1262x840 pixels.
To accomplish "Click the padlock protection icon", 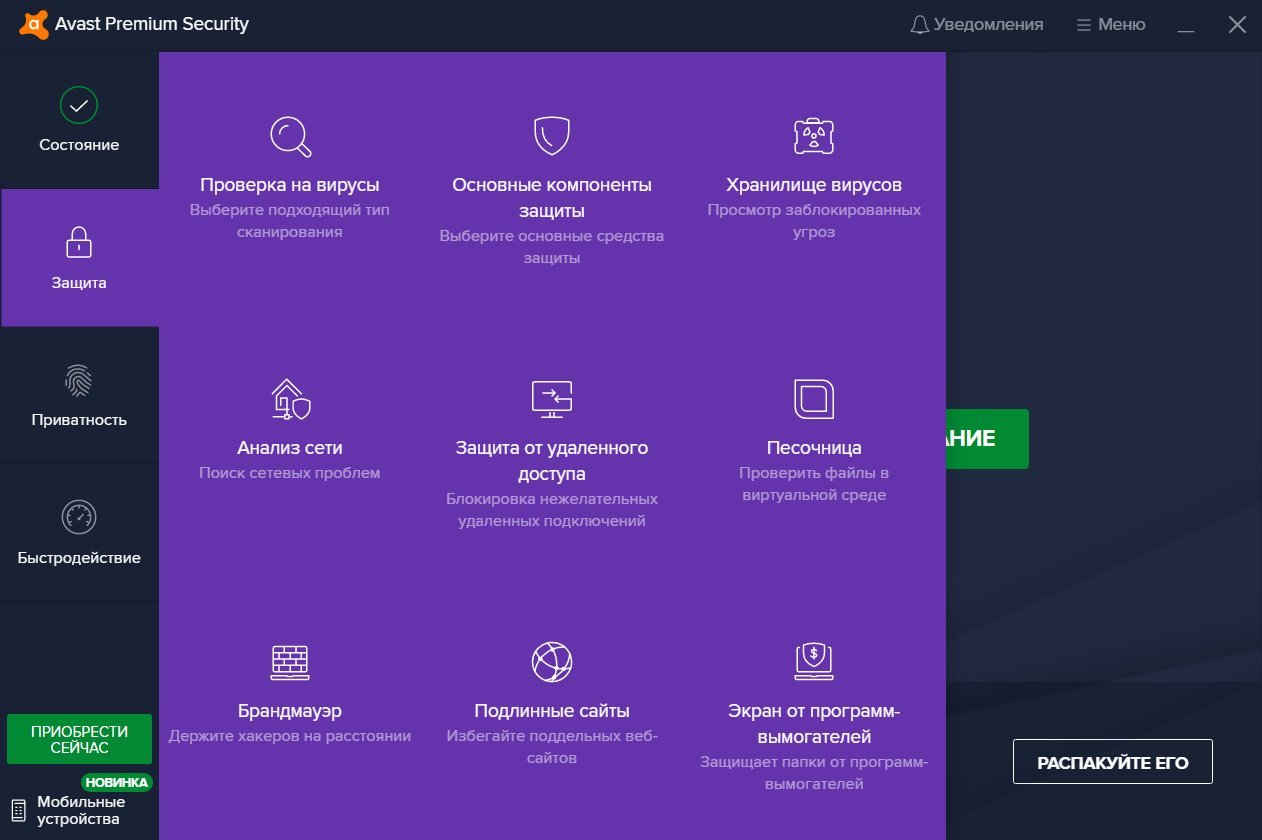I will [79, 242].
